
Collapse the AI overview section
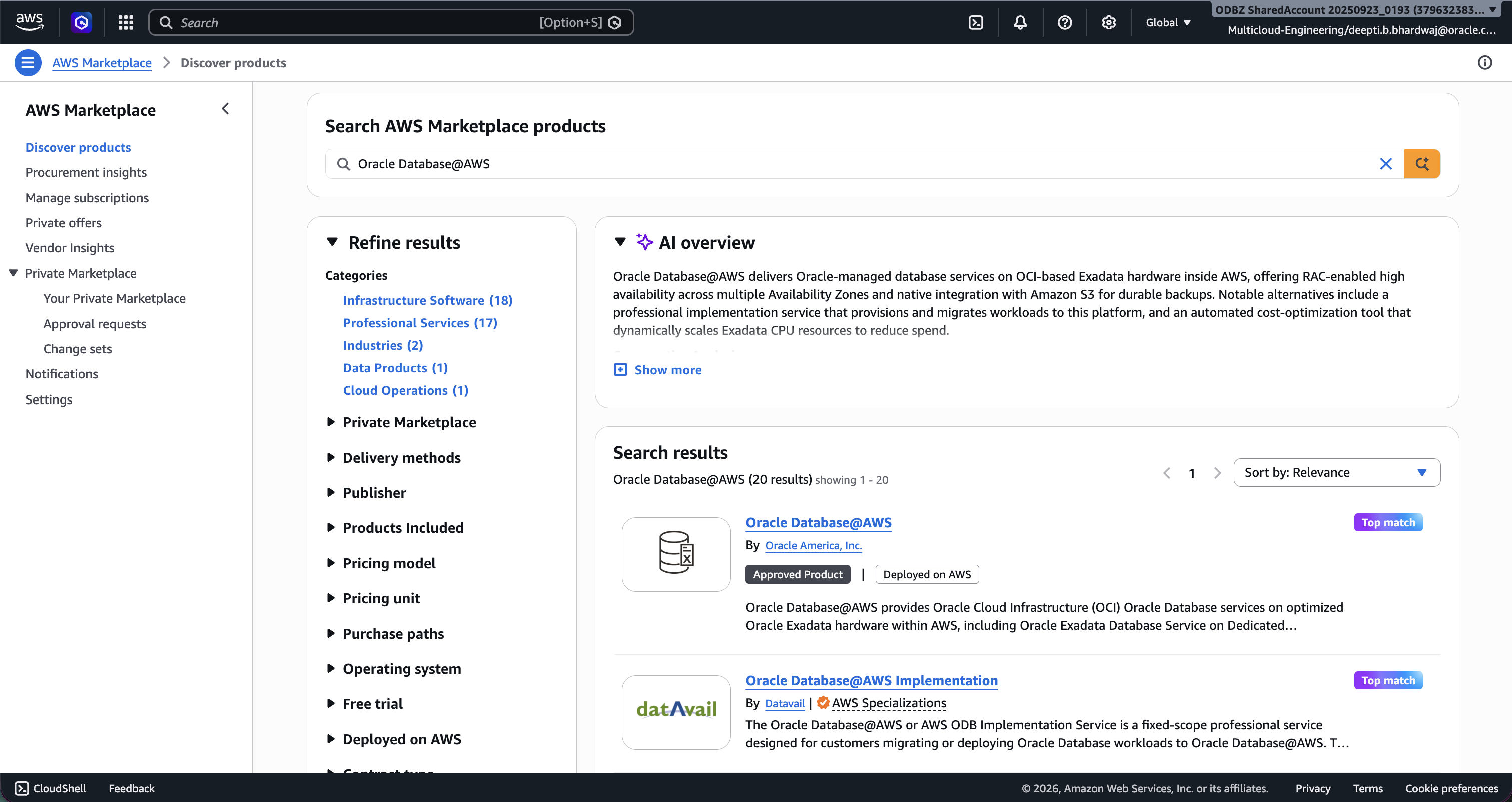(x=620, y=242)
